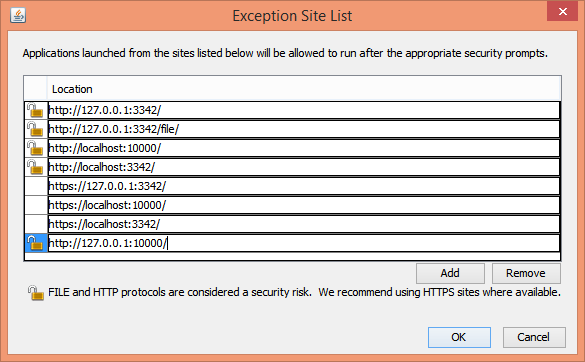Confirm changes with OK button

pyautogui.click(x=459, y=337)
